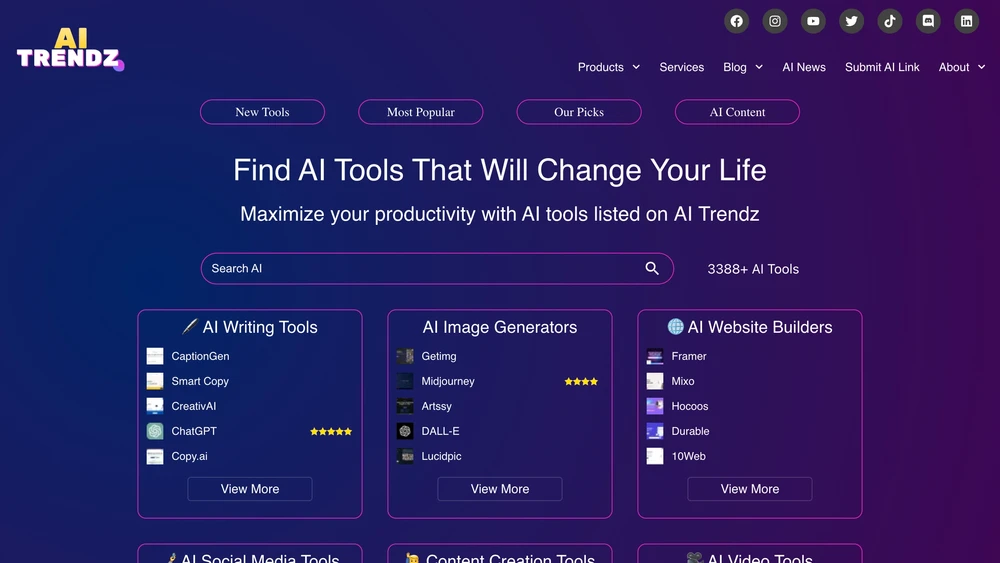Select the Most Popular filter button

point(420,112)
